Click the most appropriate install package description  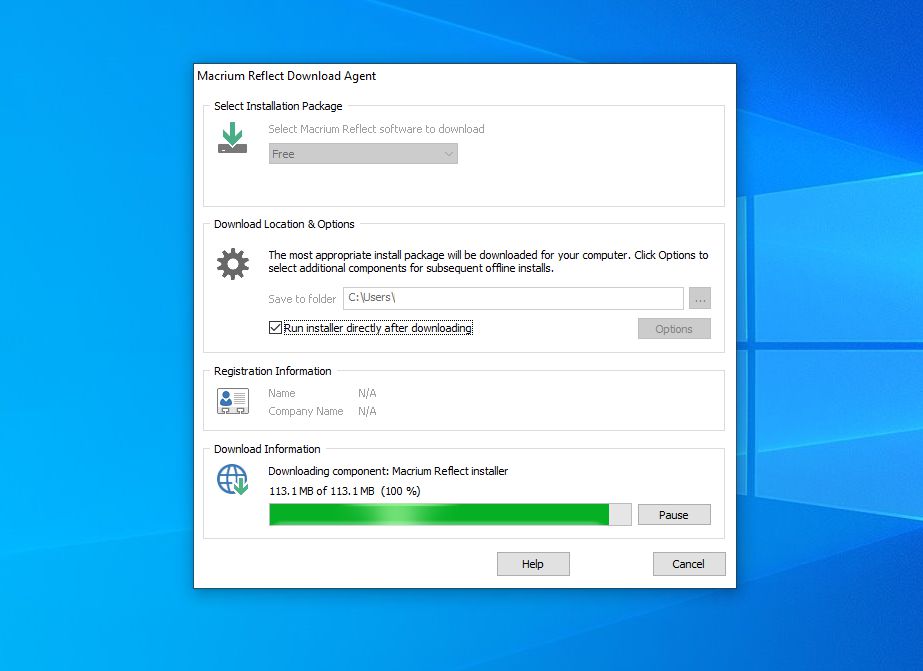488,261
